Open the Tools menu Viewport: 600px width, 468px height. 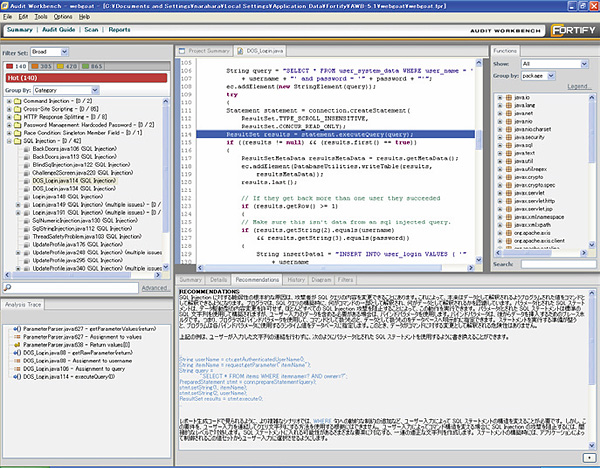click(39, 17)
